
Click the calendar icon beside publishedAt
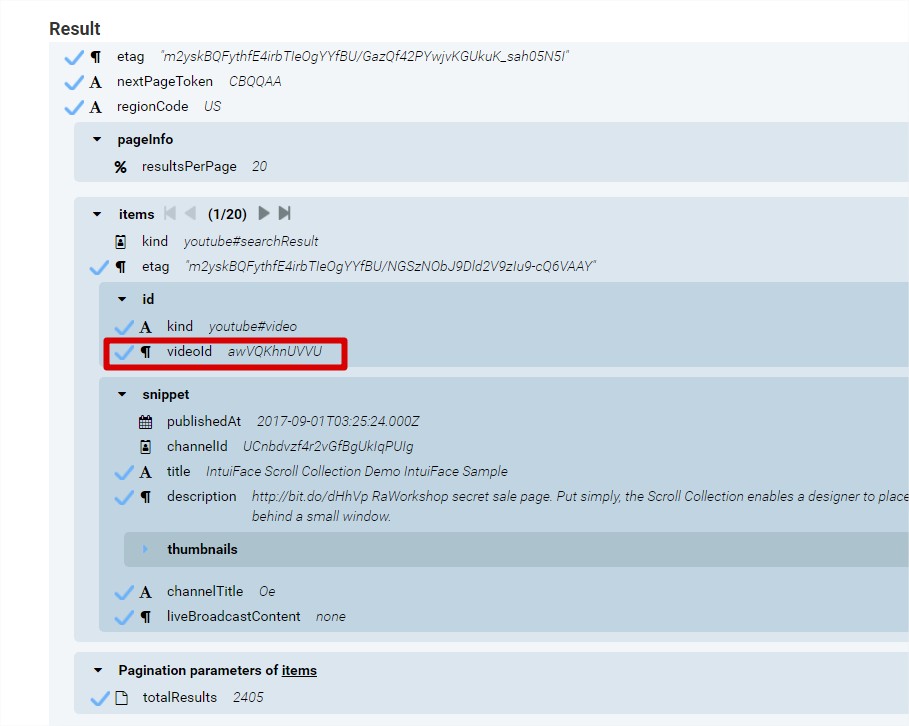pos(146,422)
